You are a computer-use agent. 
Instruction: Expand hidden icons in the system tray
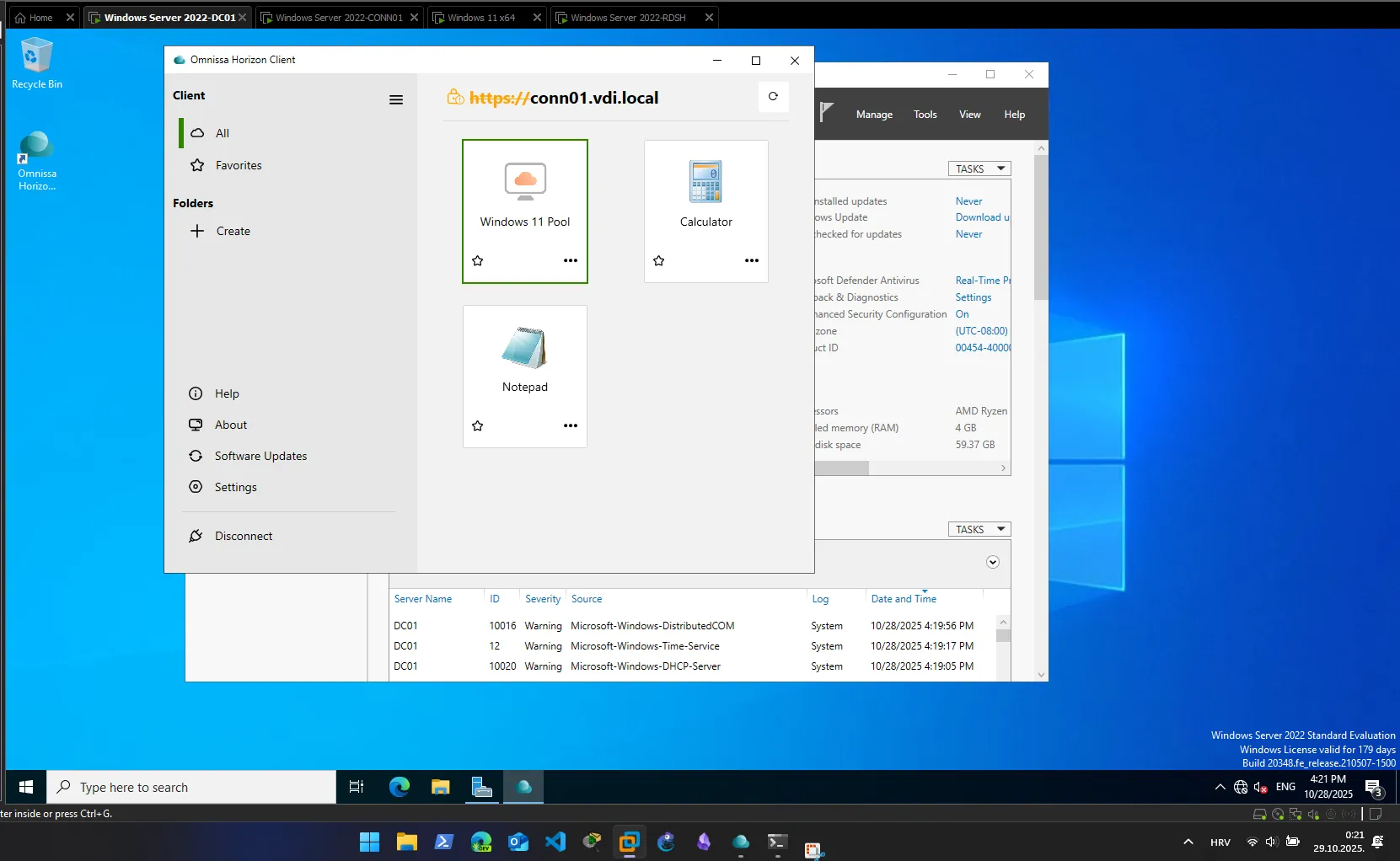1219,786
